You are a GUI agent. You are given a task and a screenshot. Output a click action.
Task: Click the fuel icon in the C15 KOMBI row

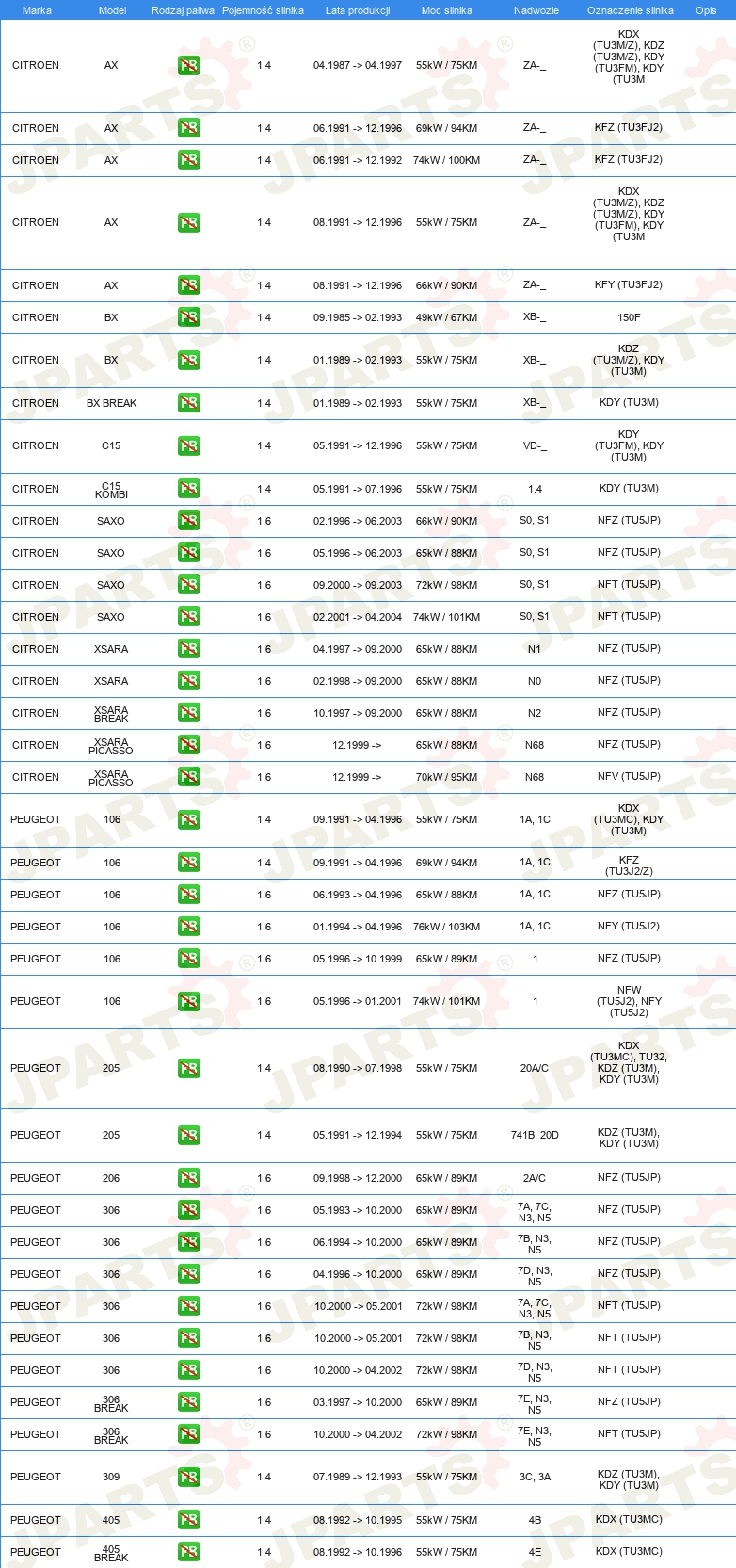point(189,489)
